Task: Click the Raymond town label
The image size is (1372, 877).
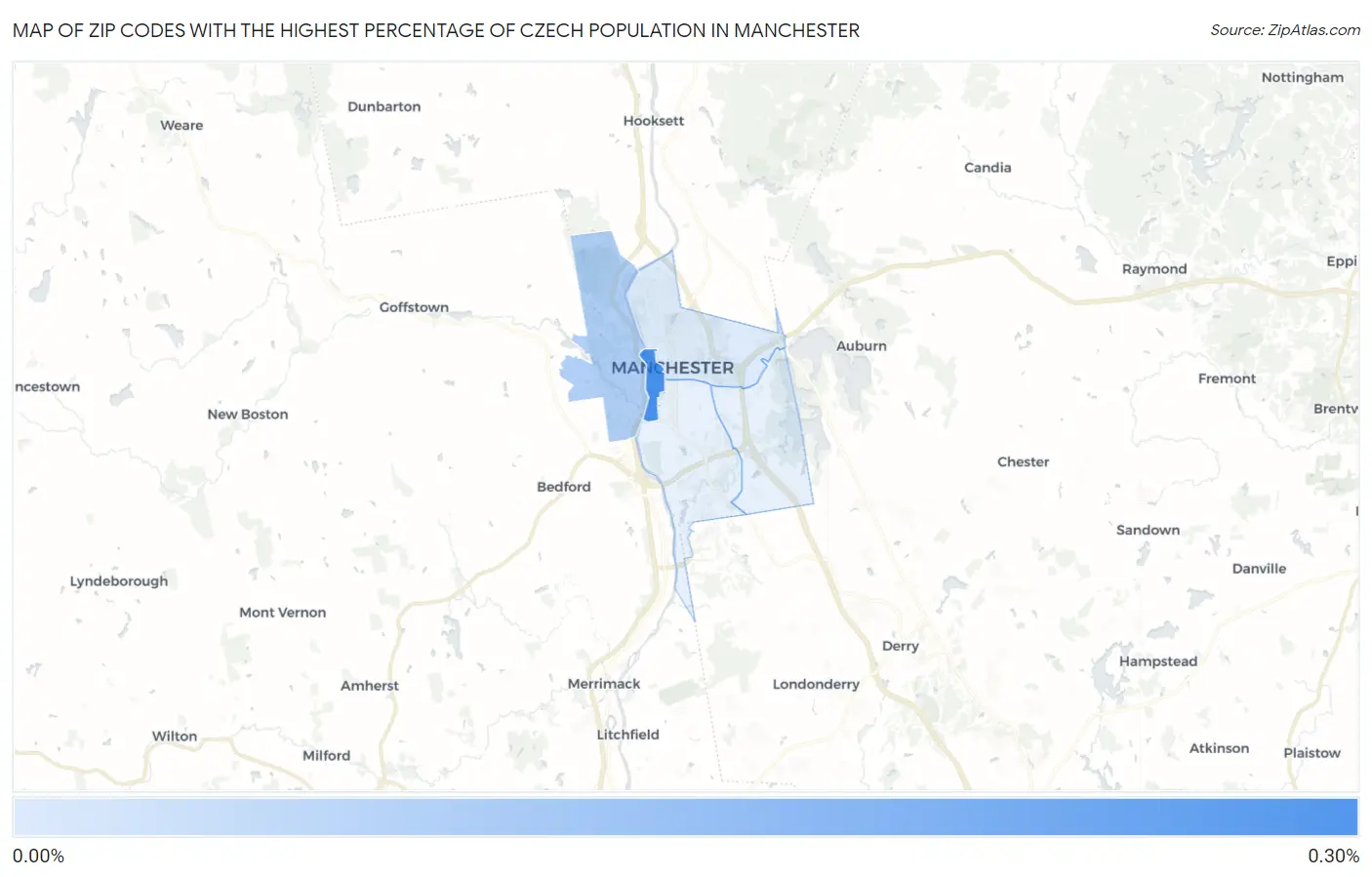Action: coord(1154,269)
